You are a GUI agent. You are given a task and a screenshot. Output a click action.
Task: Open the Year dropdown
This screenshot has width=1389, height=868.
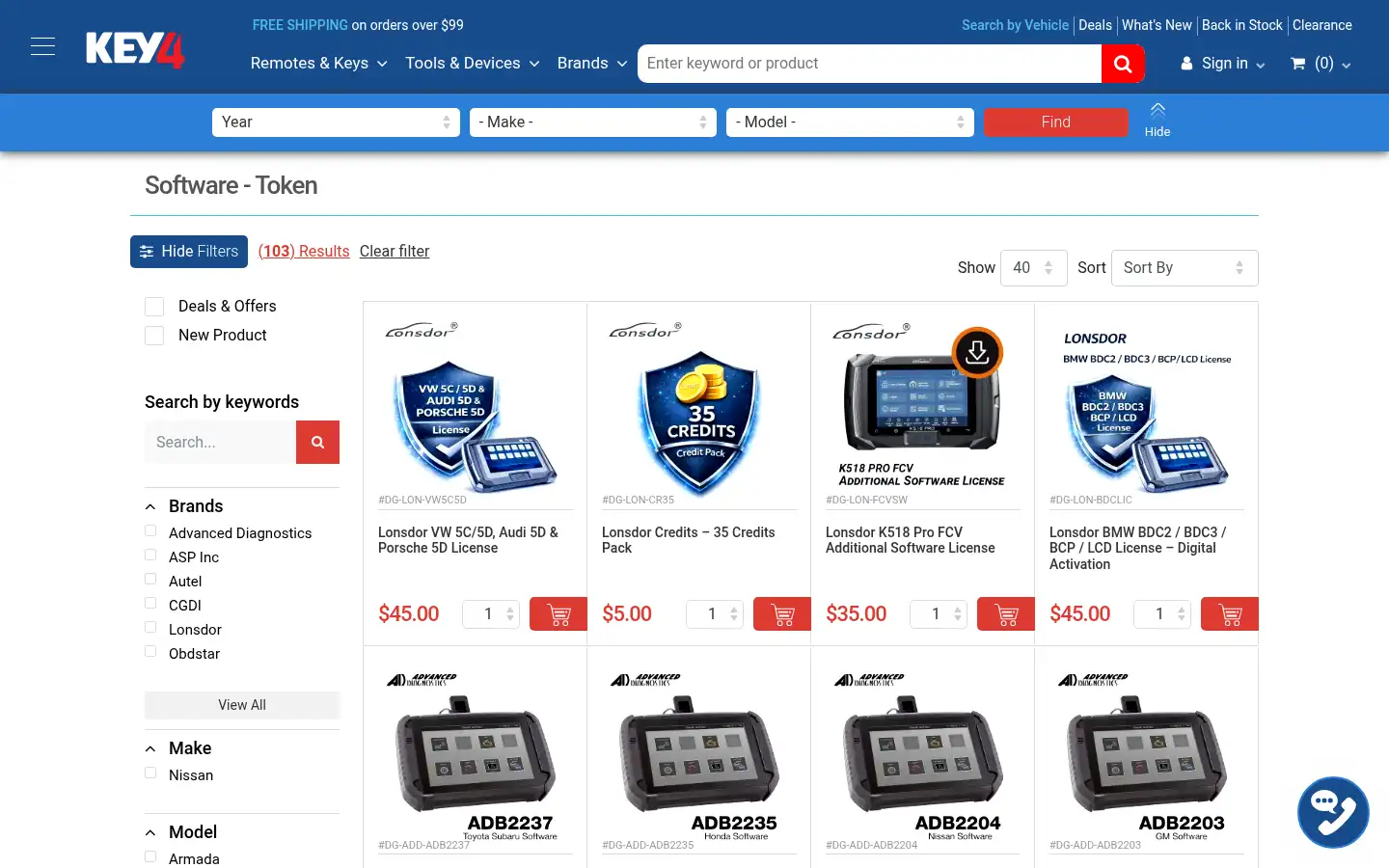pos(336,122)
